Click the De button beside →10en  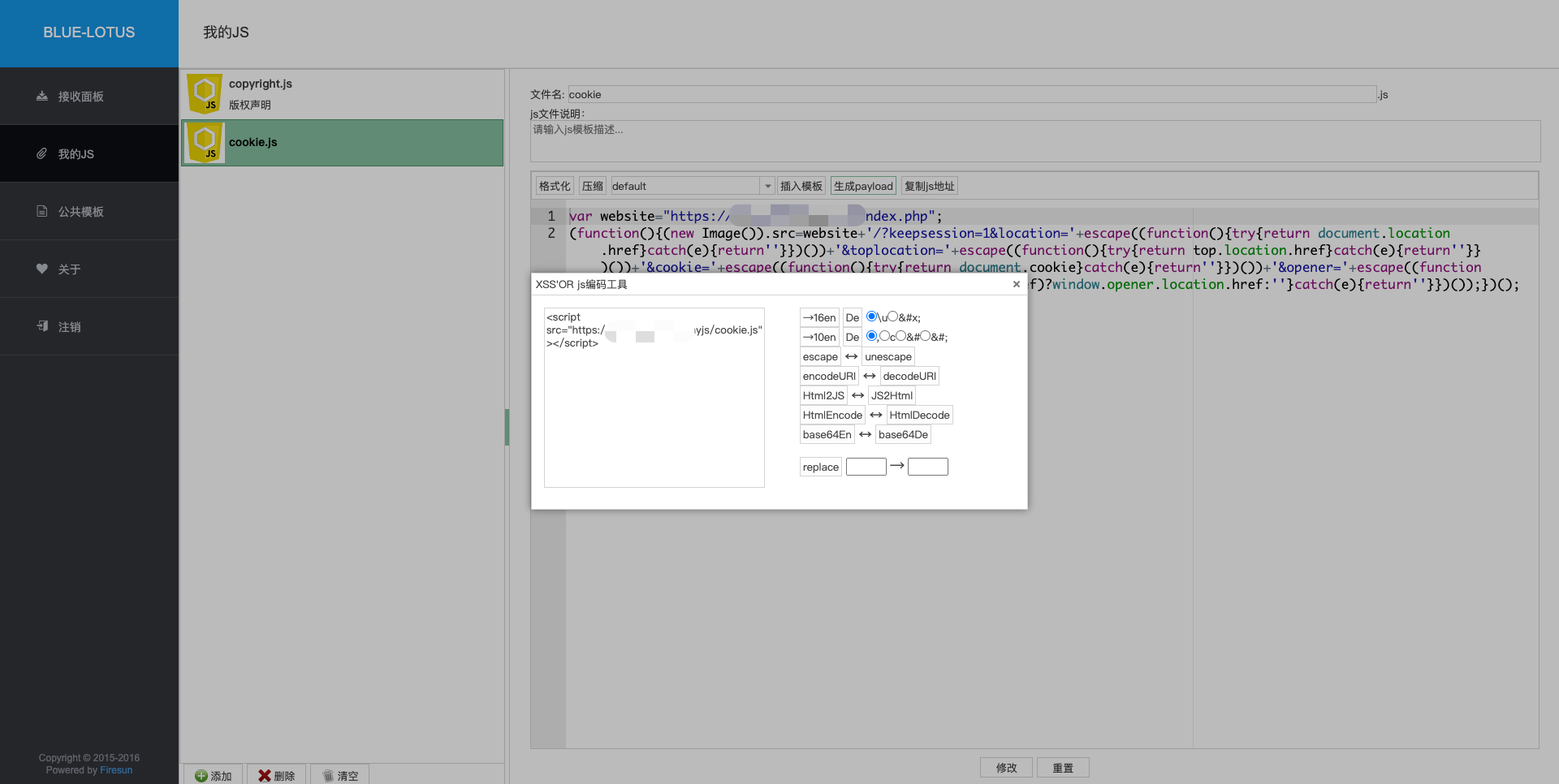[852, 337]
